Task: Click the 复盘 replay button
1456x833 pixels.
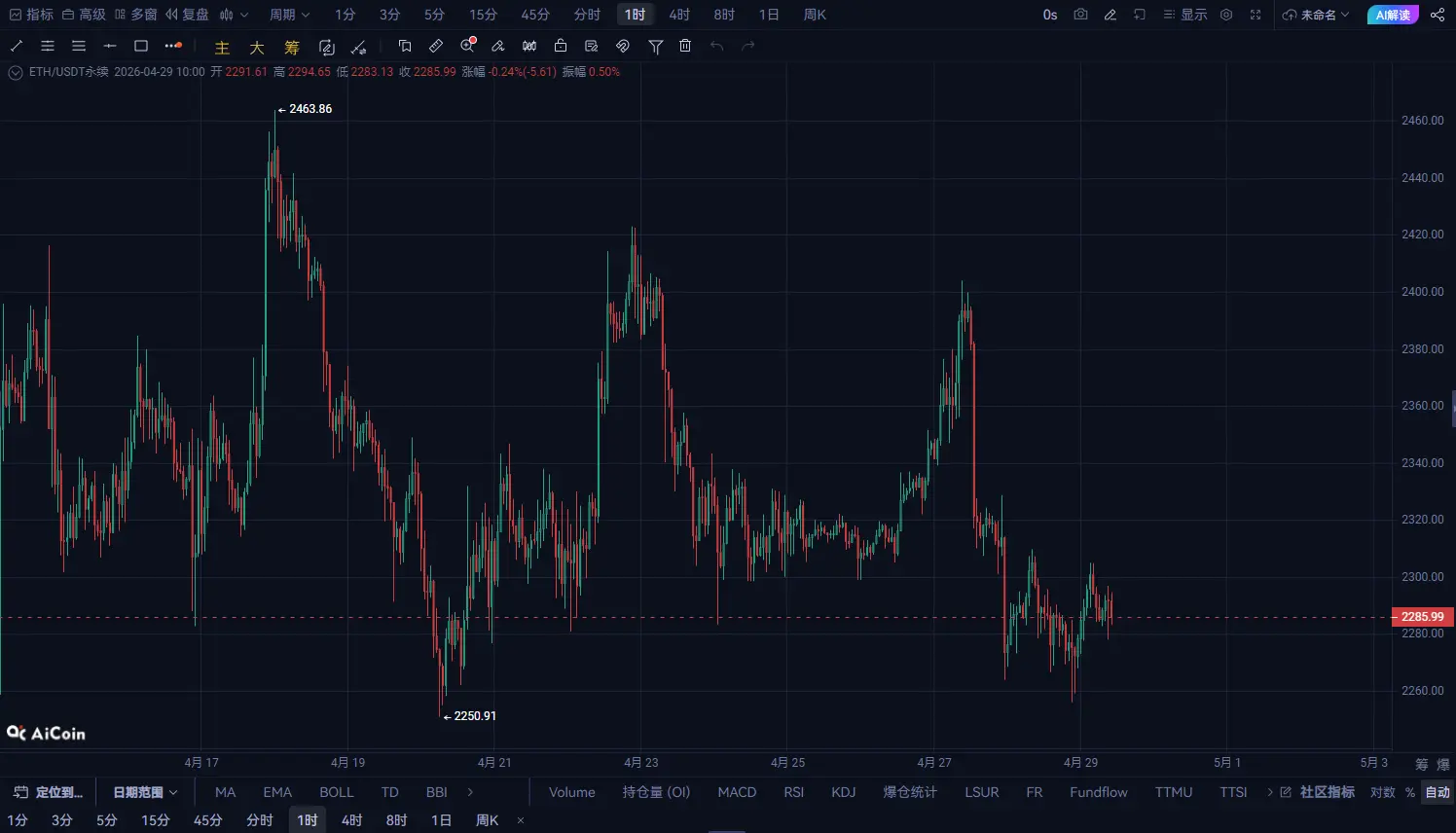Action: click(x=187, y=15)
